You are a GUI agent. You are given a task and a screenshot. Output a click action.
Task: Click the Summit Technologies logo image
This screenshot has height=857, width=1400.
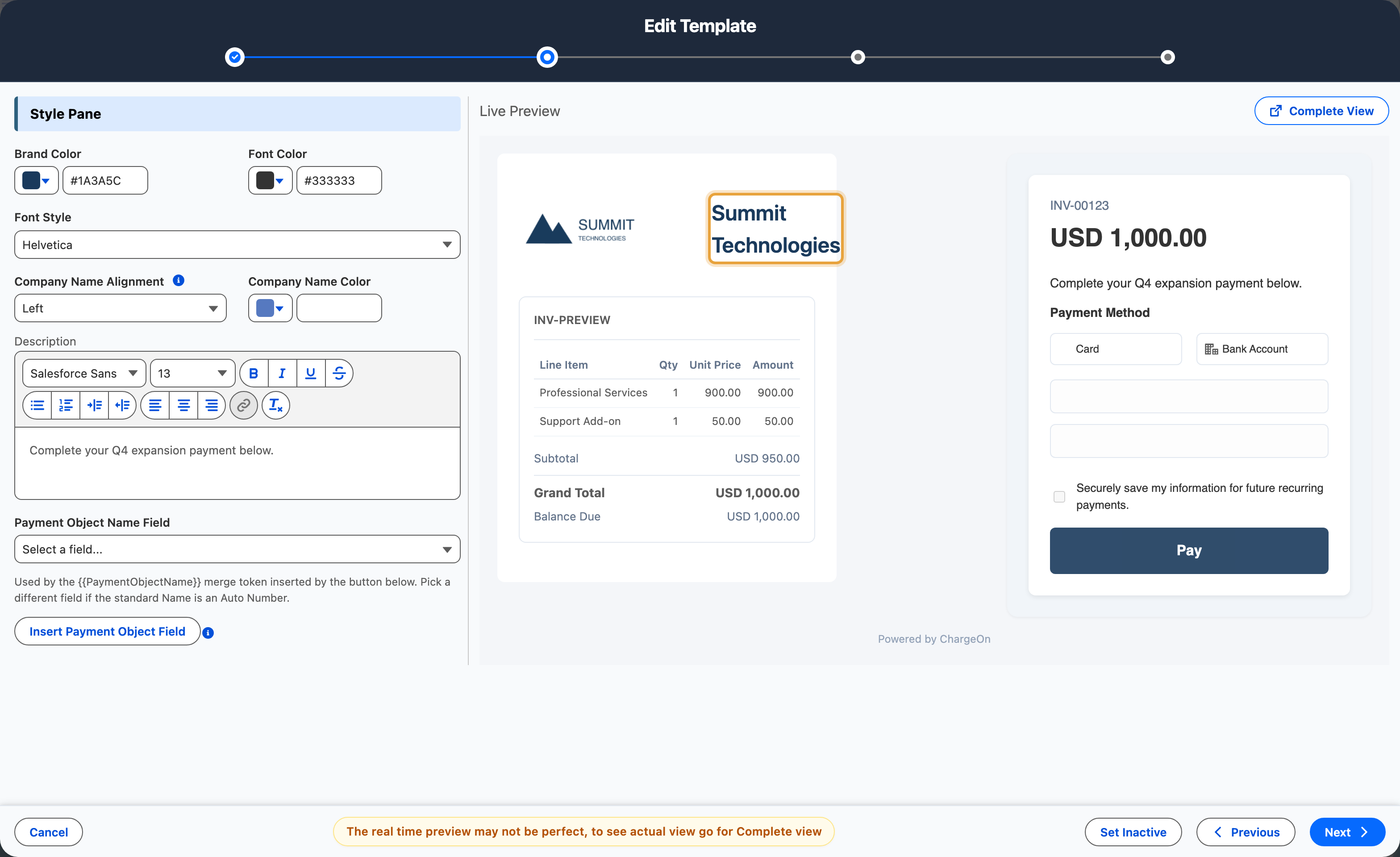tap(581, 229)
